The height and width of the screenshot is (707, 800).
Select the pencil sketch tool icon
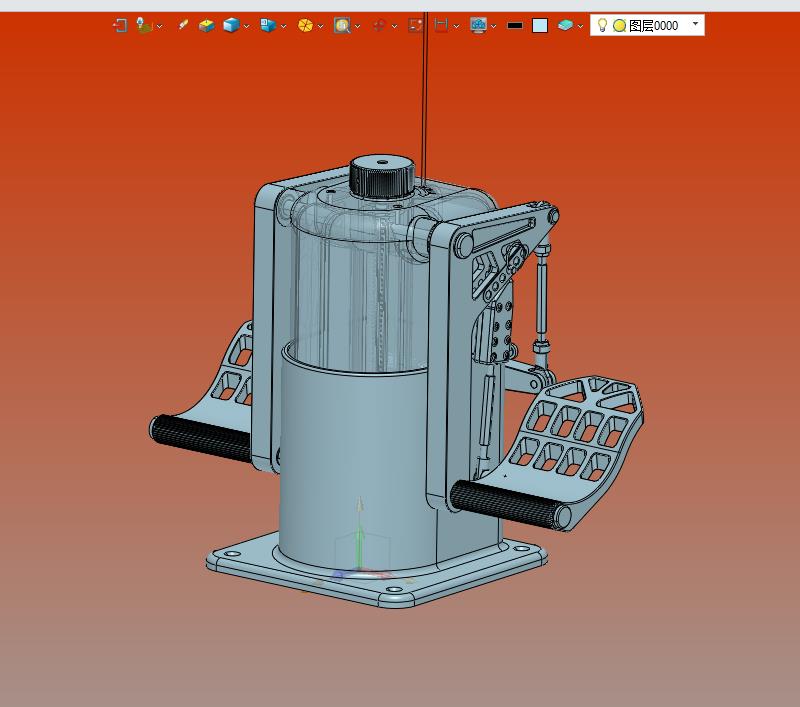183,25
